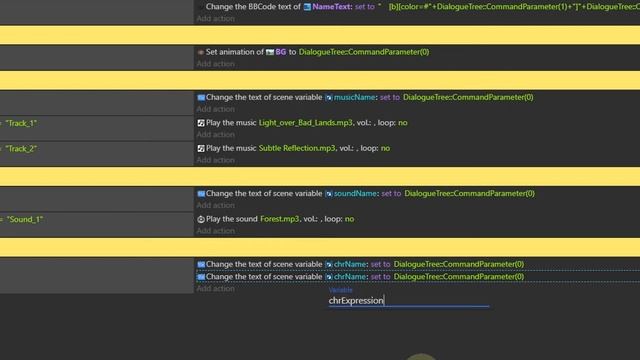The image size is (640, 360).
Task: Click the variable icon beside soundName
Action: 329,194
